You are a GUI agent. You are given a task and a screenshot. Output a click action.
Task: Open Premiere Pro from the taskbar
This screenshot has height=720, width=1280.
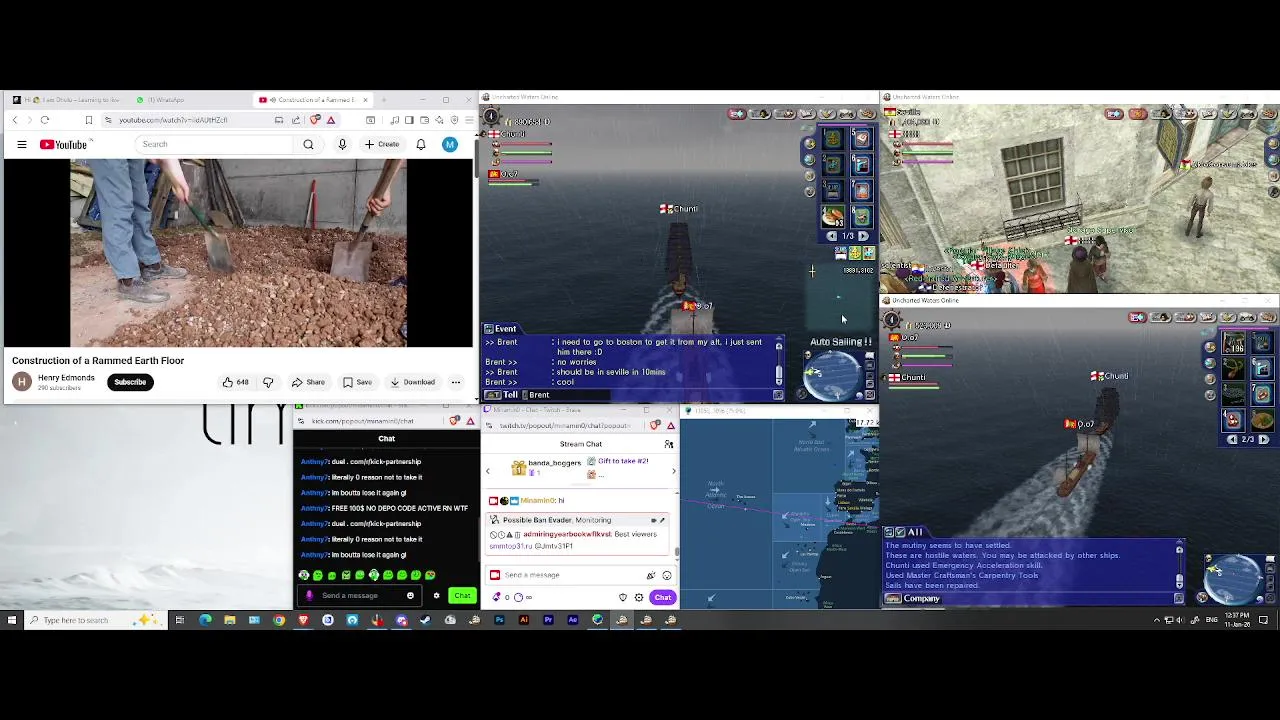[548, 620]
